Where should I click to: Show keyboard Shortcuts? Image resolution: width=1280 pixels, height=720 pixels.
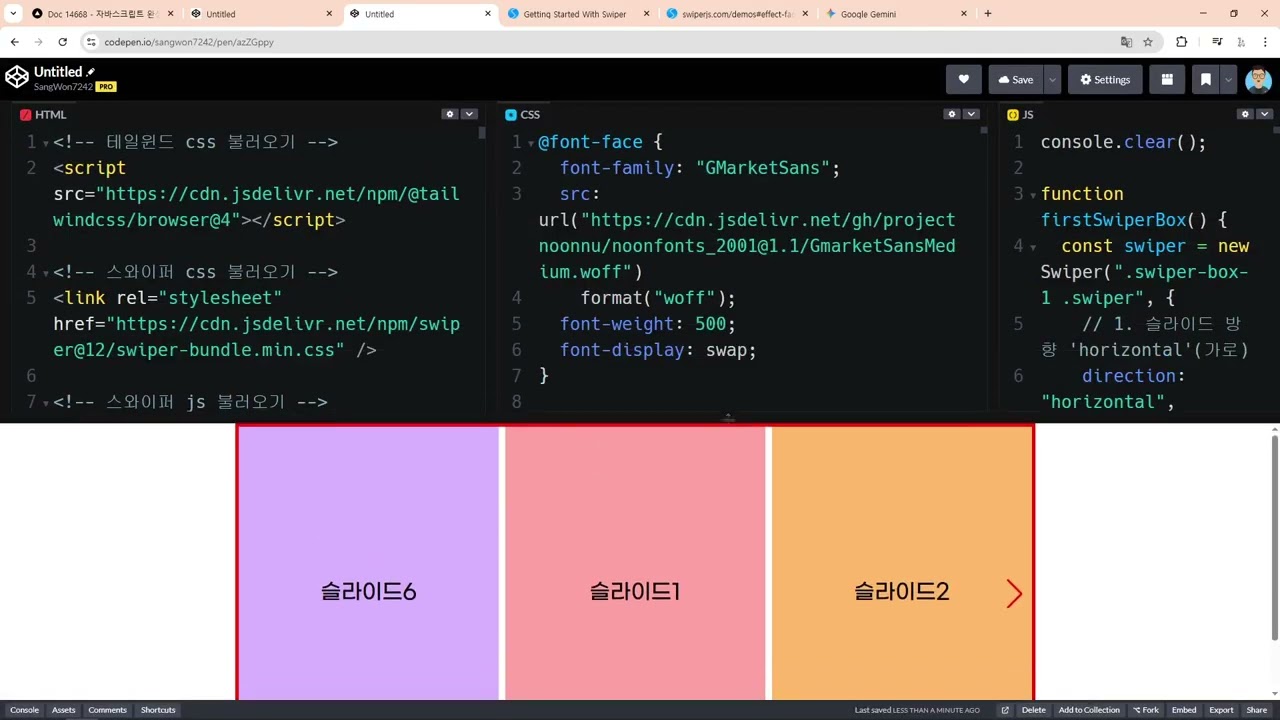click(158, 710)
